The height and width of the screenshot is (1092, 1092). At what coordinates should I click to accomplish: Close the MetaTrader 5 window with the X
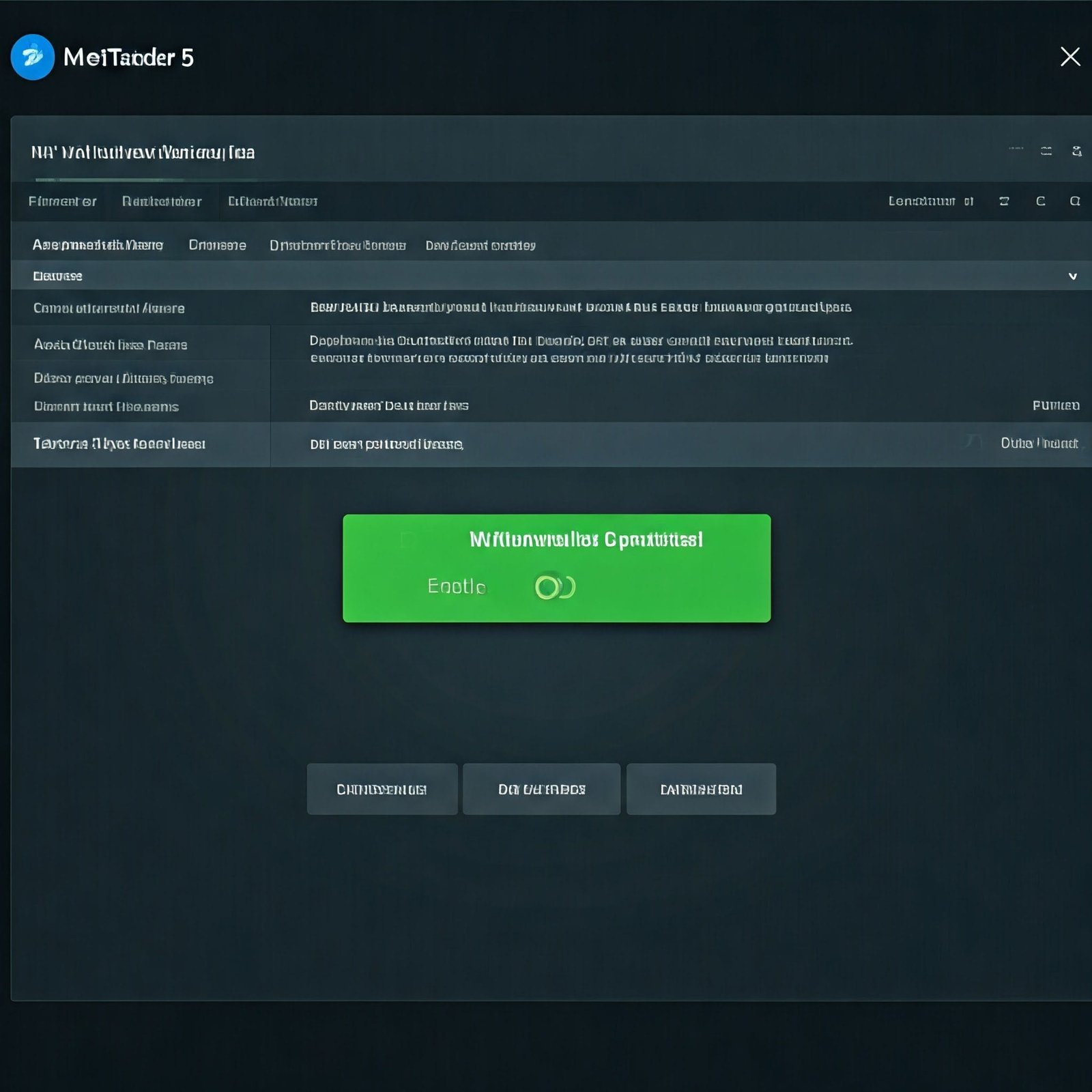point(1070,57)
